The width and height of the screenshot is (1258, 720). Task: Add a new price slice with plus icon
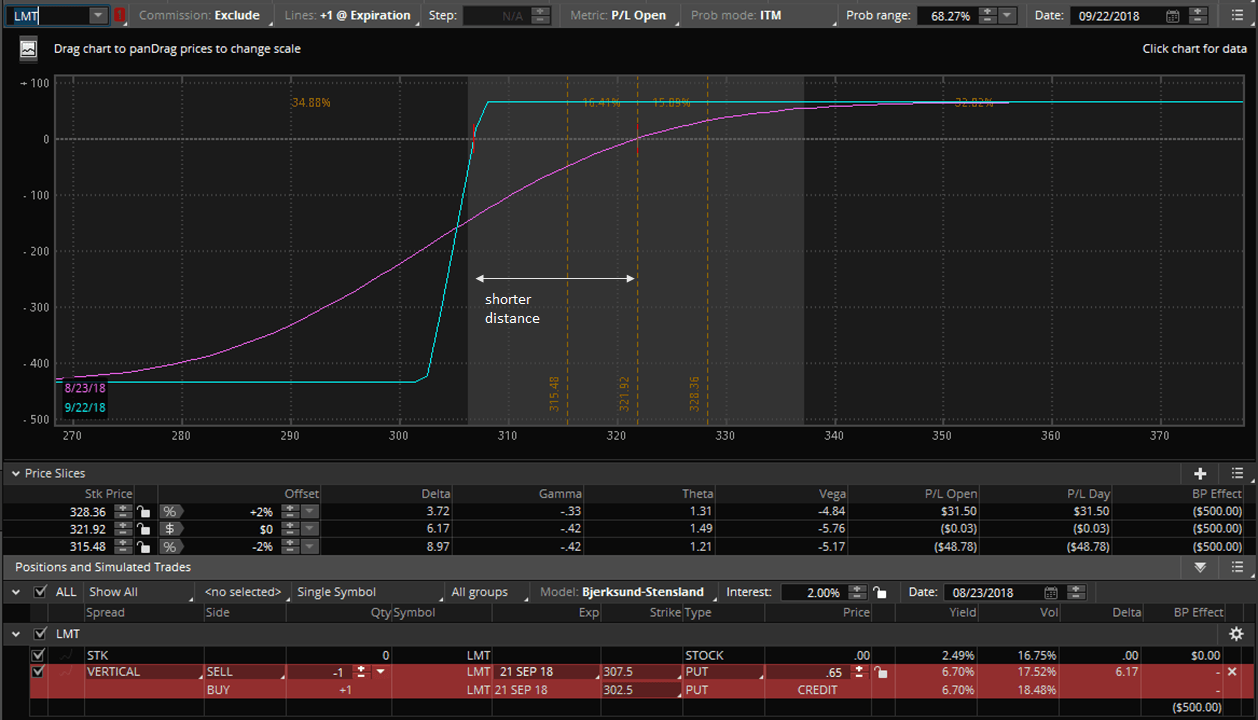1200,473
